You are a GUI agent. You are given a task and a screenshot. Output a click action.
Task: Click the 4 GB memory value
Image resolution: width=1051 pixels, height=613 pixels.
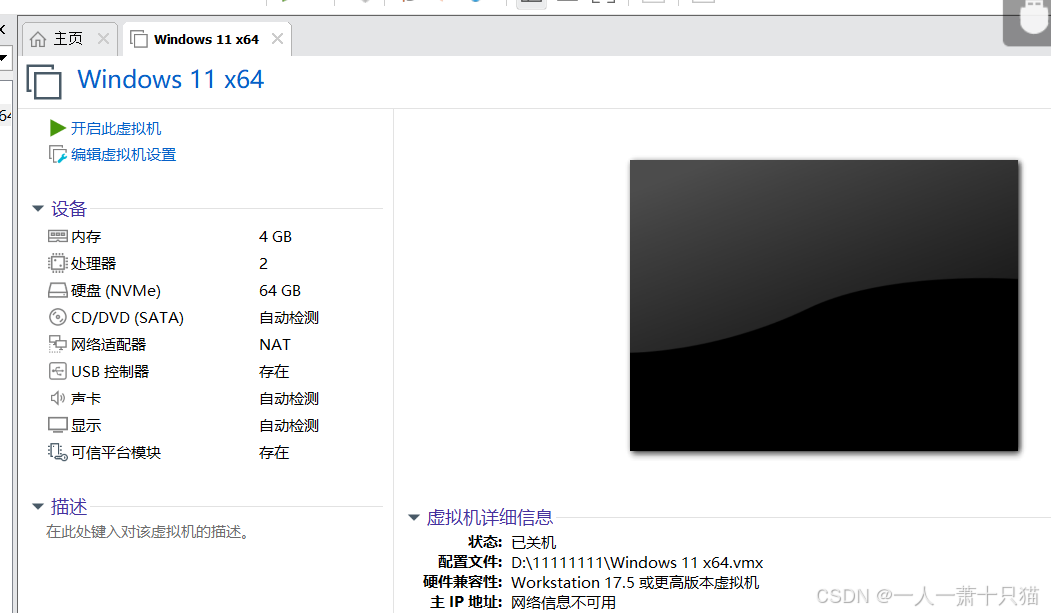coord(275,236)
